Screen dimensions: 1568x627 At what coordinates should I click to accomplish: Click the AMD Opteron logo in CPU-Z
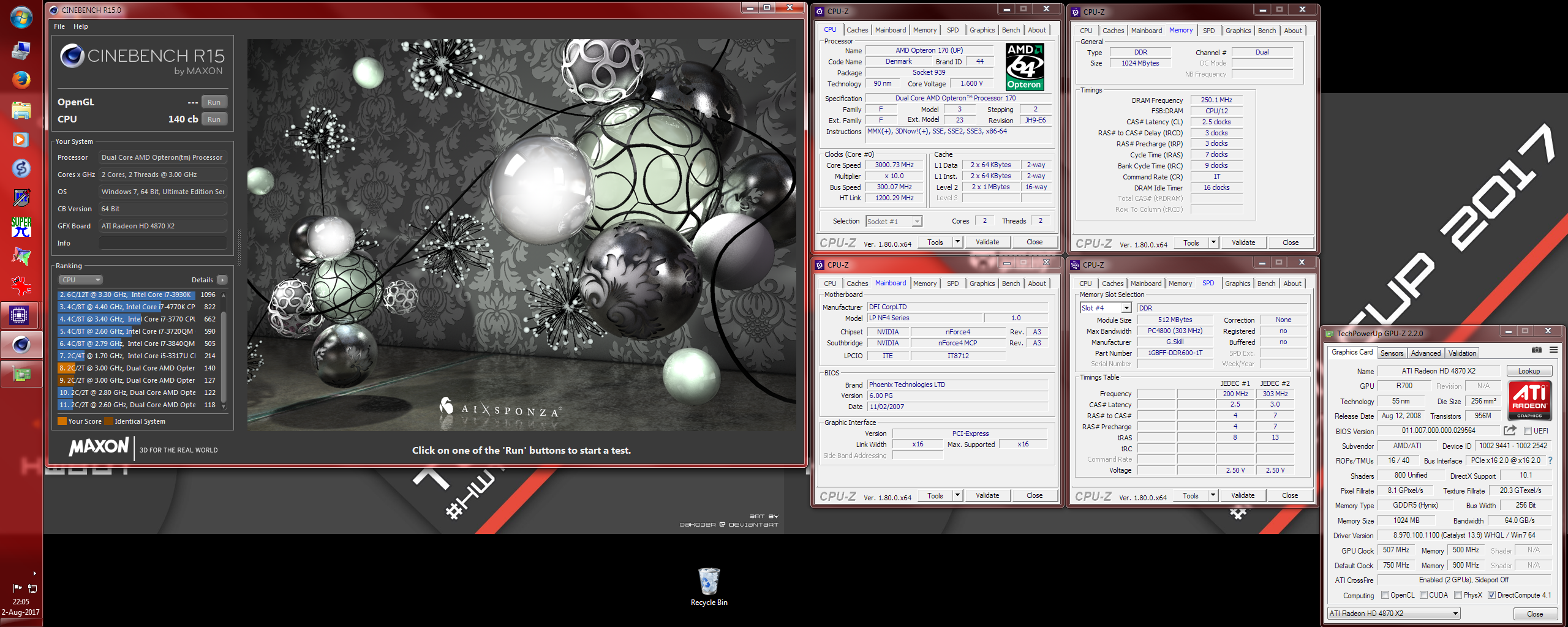click(1025, 67)
